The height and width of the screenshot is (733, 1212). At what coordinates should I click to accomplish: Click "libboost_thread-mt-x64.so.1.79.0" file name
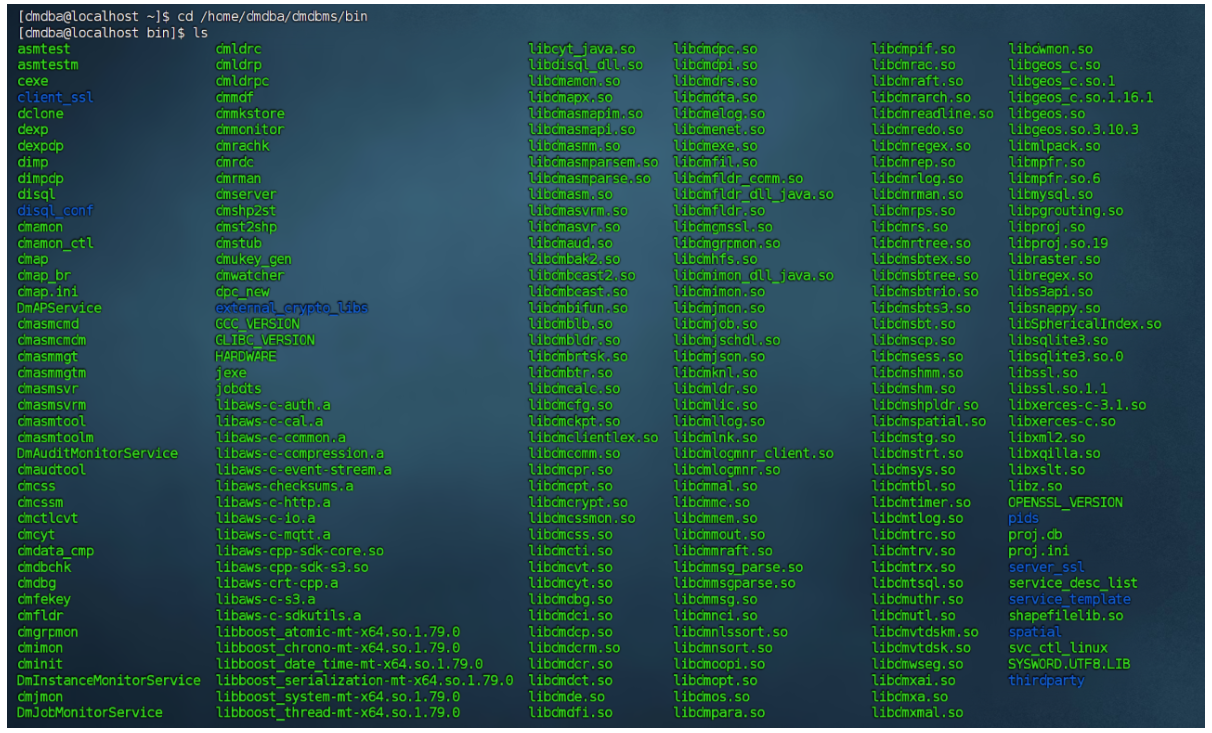(x=338, y=712)
